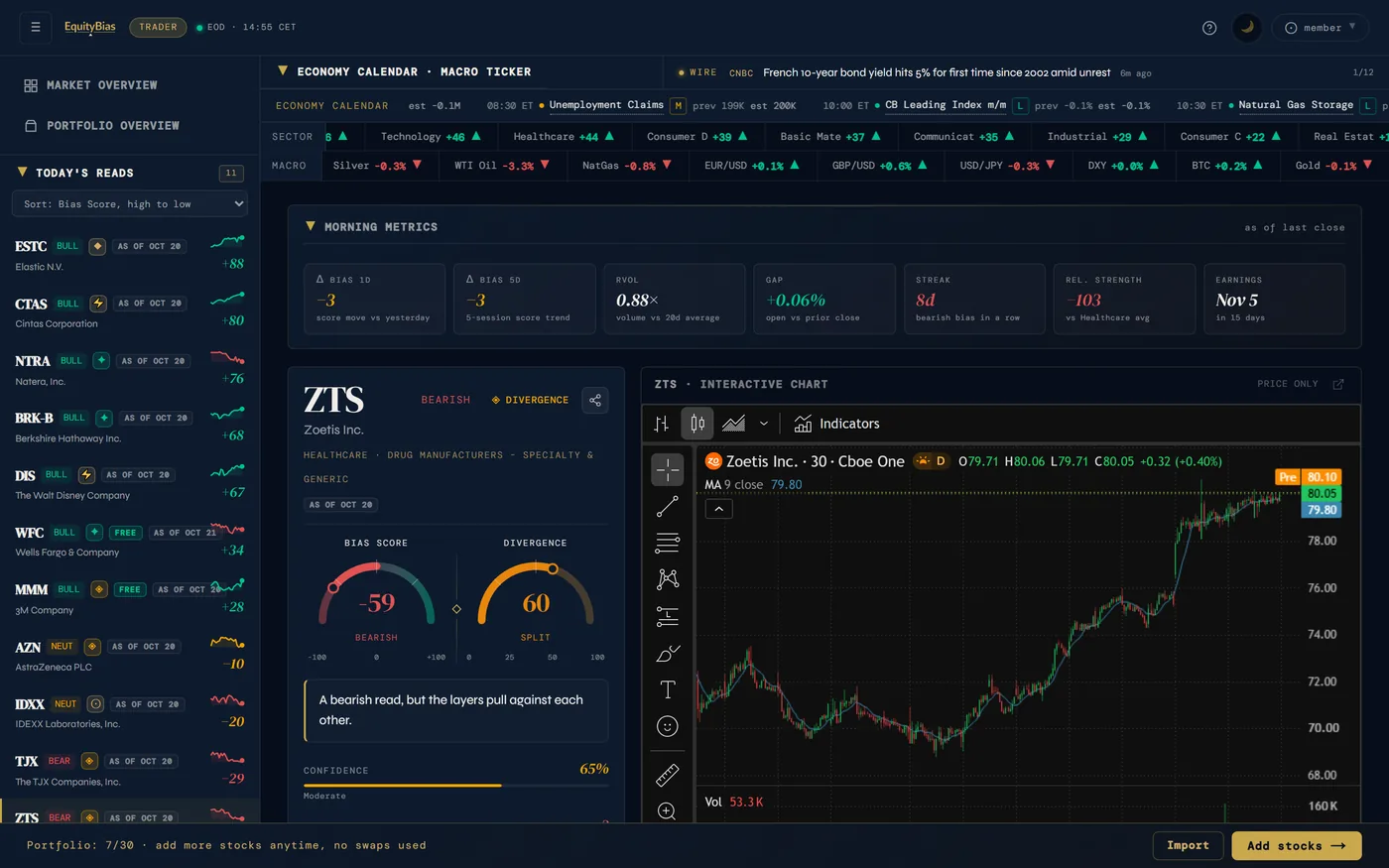The image size is (1389, 868).
Task: Open the Sort: Bias Score dropdown
Action: click(130, 204)
